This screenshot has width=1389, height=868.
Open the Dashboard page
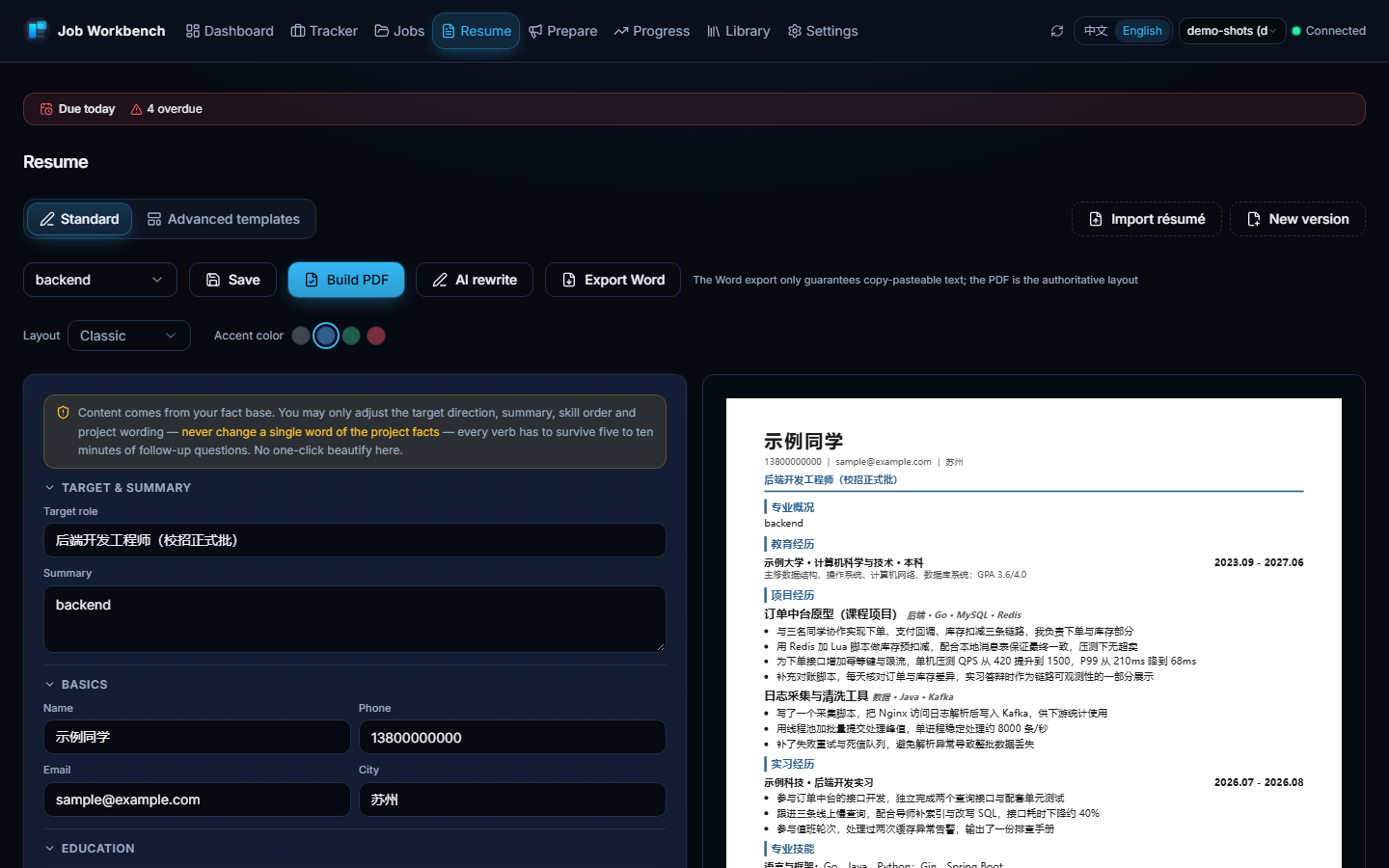click(x=230, y=31)
